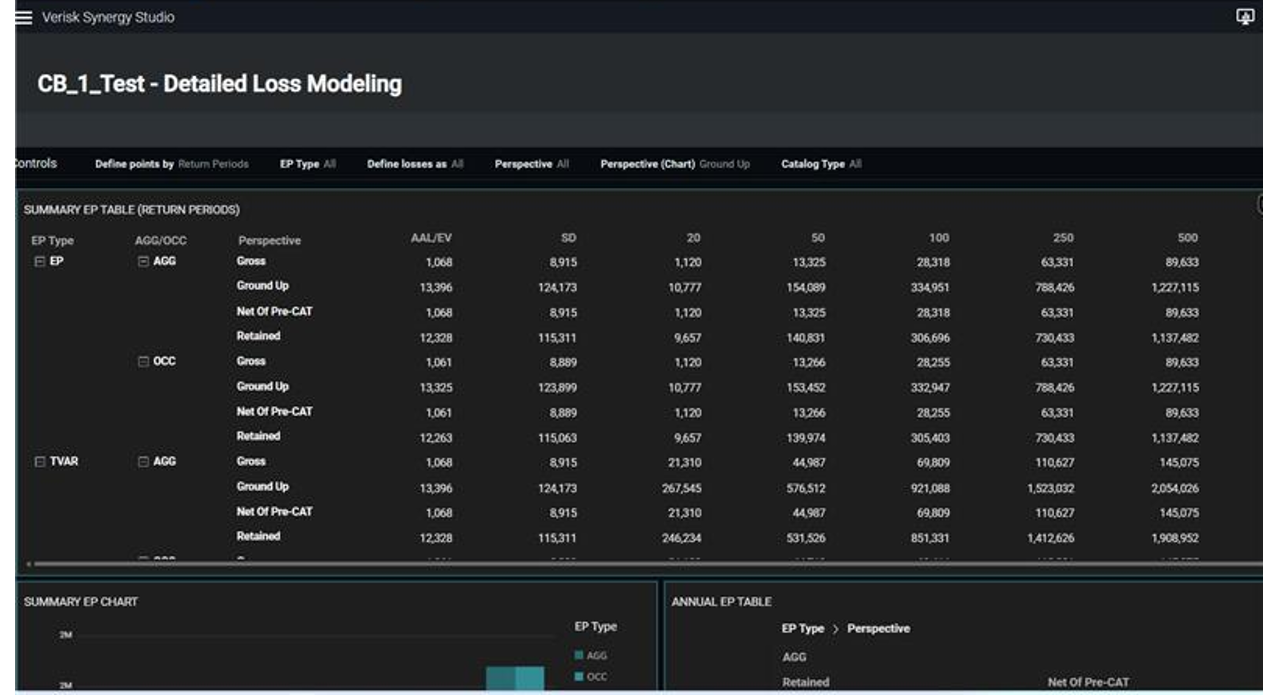Click the AGG legend color swatch
1277x695 pixels.
(x=579, y=656)
